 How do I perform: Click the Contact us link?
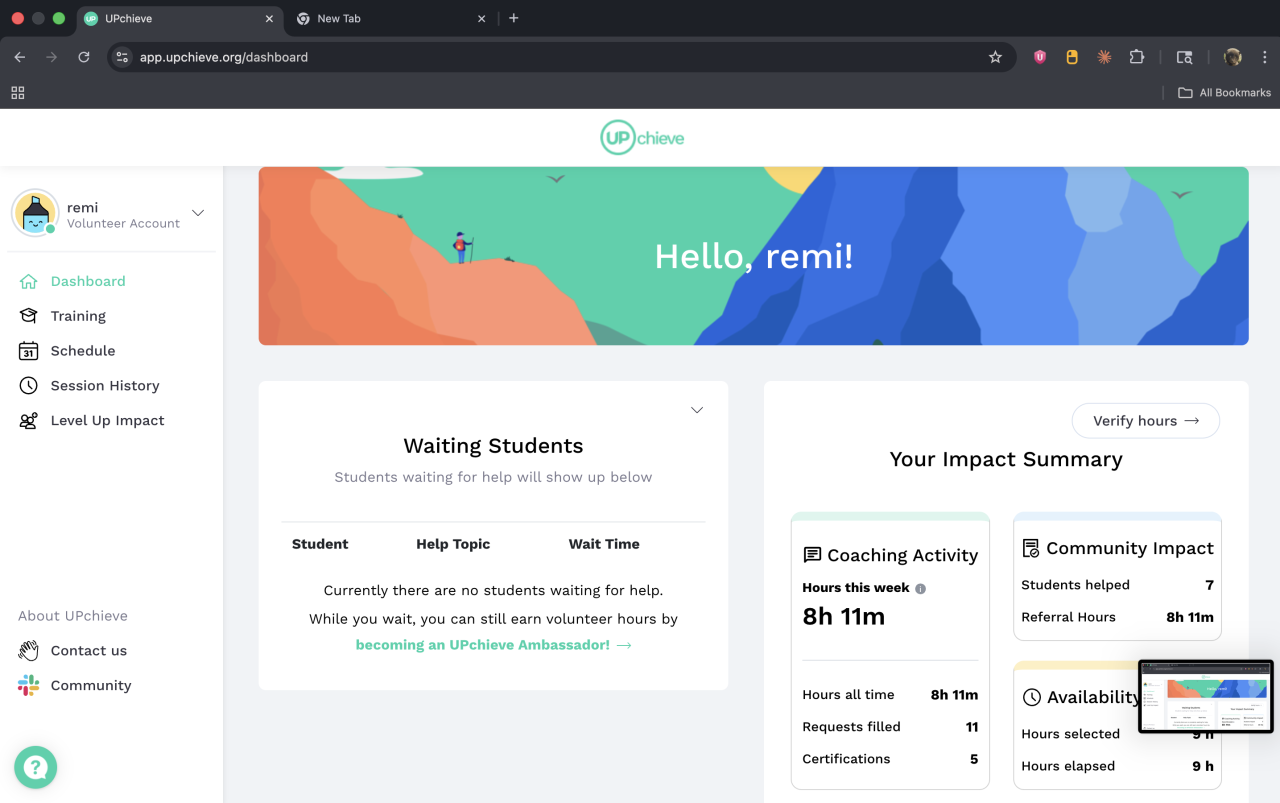[x=89, y=651]
